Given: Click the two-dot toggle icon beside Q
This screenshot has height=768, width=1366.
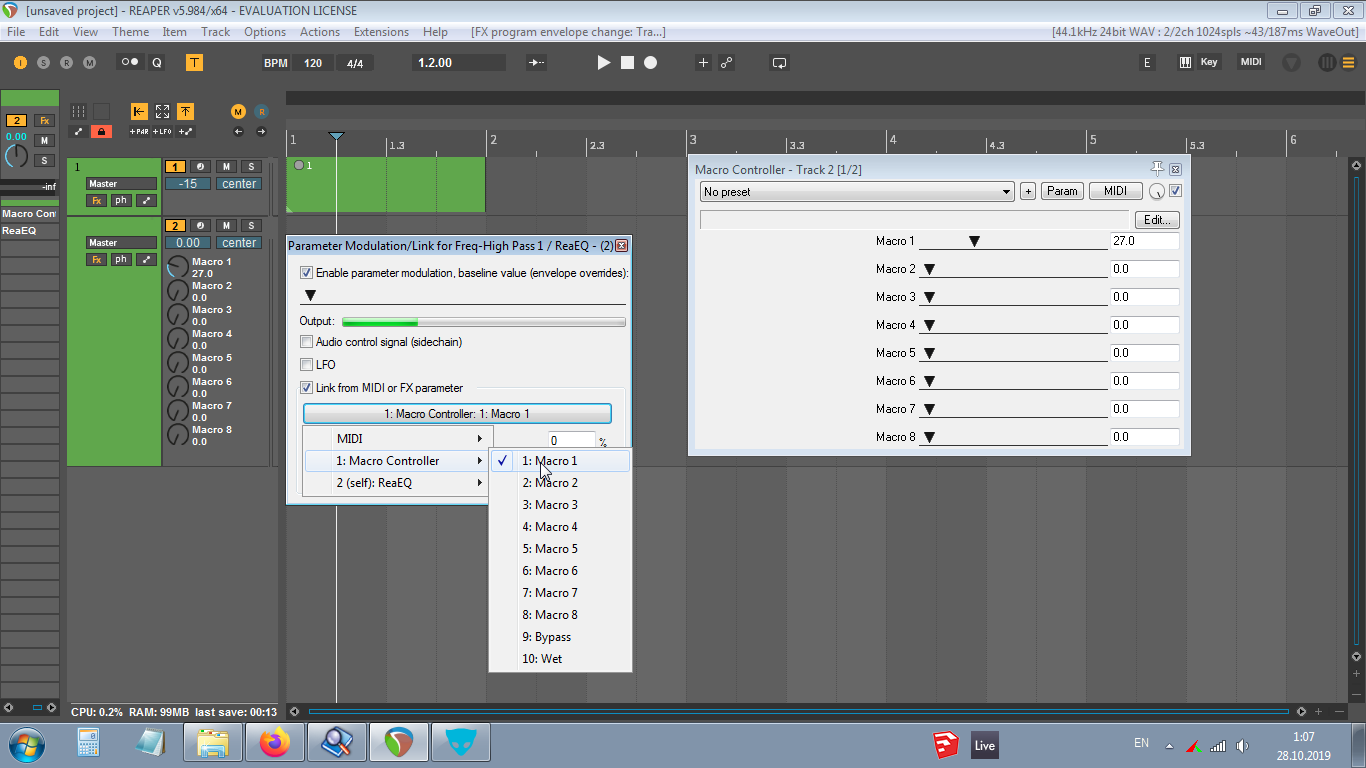Looking at the screenshot, I should coord(130,62).
